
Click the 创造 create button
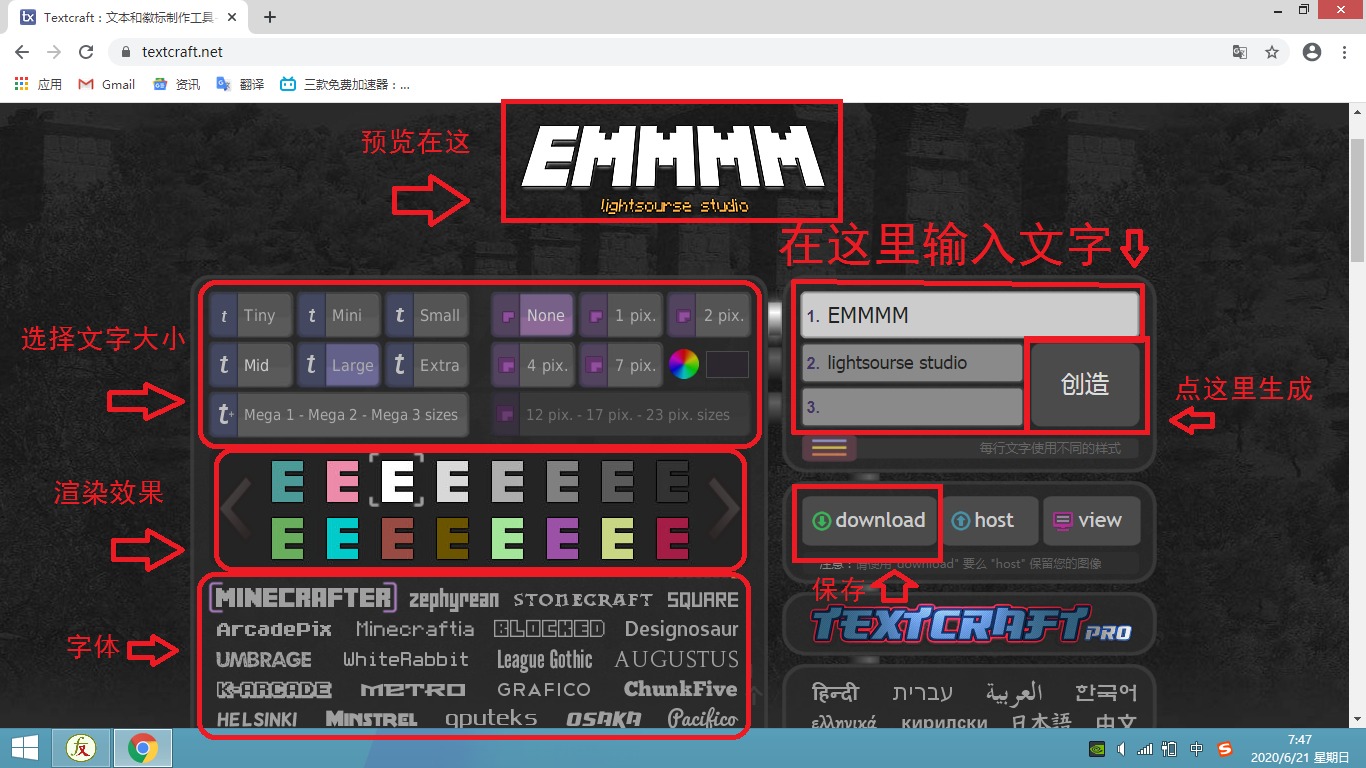pos(1085,385)
